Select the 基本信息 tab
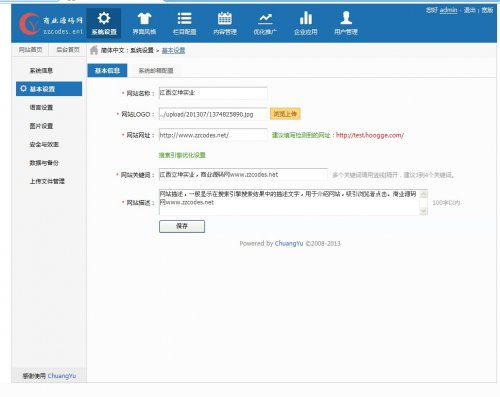The width and height of the screenshot is (500, 397). pyautogui.click(x=107, y=70)
